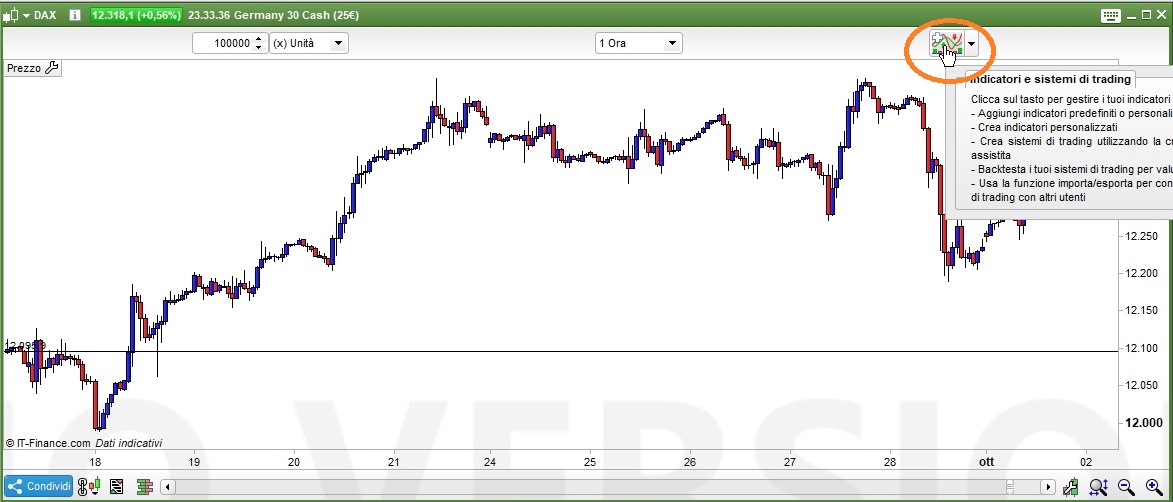The image size is (1173, 502).
Task: Open the keyboard icon in title bar
Action: 1111,15
